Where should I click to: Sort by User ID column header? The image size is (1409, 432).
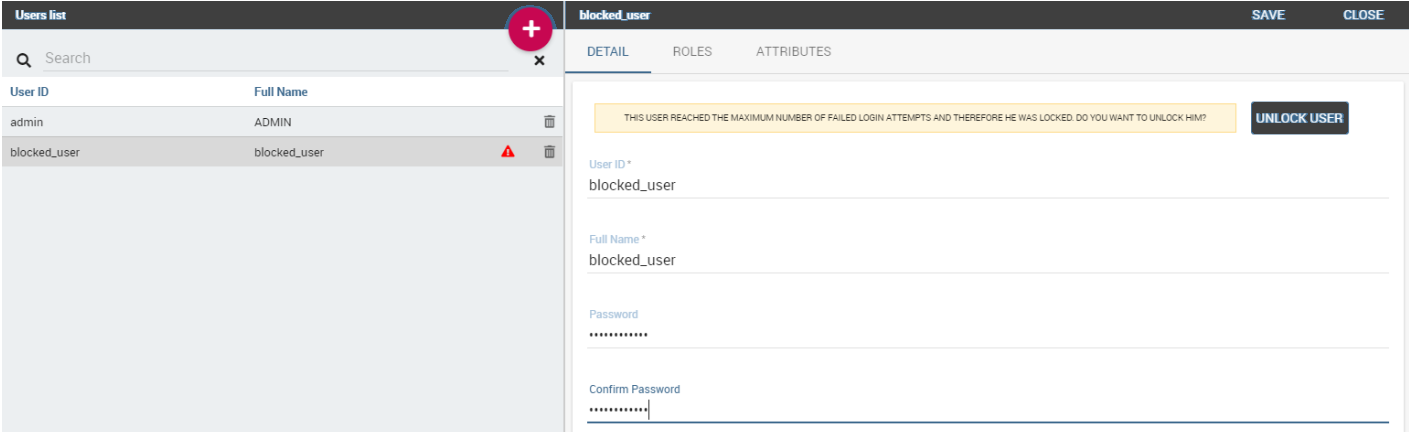click(x=30, y=92)
